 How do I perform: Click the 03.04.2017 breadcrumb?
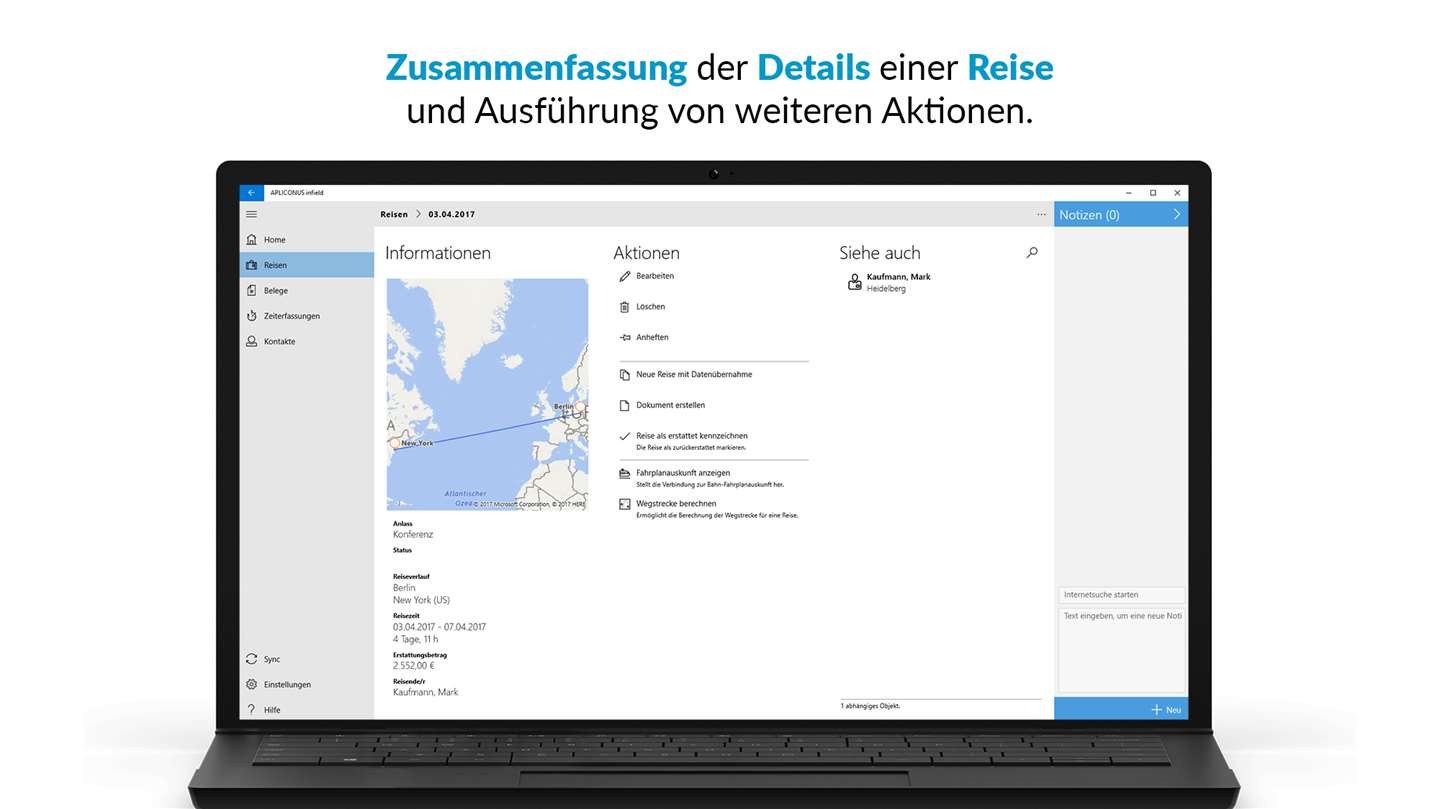pyautogui.click(x=452, y=214)
